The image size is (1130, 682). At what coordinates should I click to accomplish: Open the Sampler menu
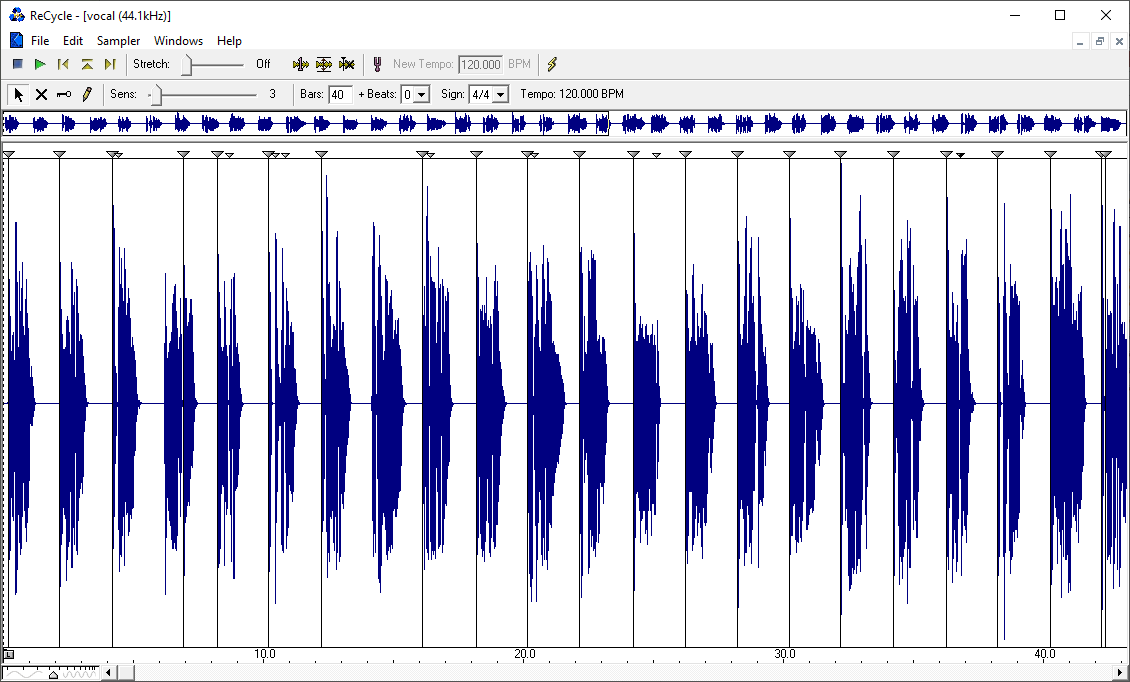point(118,41)
